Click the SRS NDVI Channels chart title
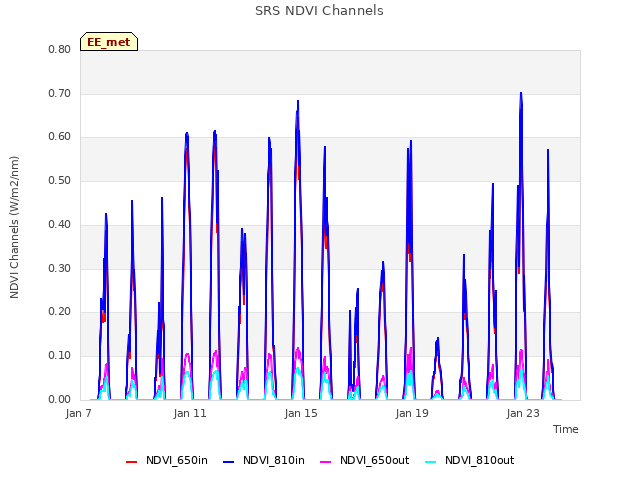 click(319, 11)
